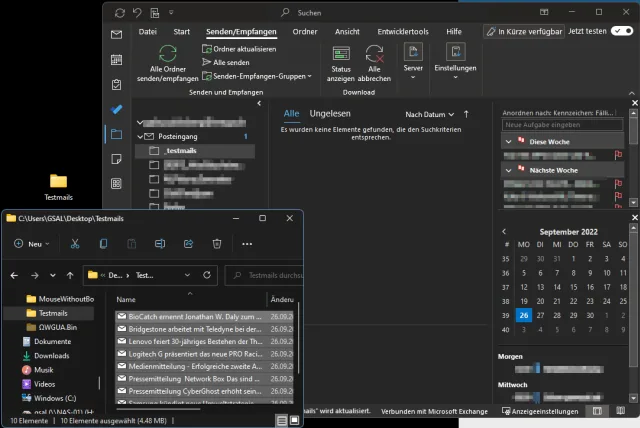
Task: Open the To Do checkmark icon
Action: point(117,108)
